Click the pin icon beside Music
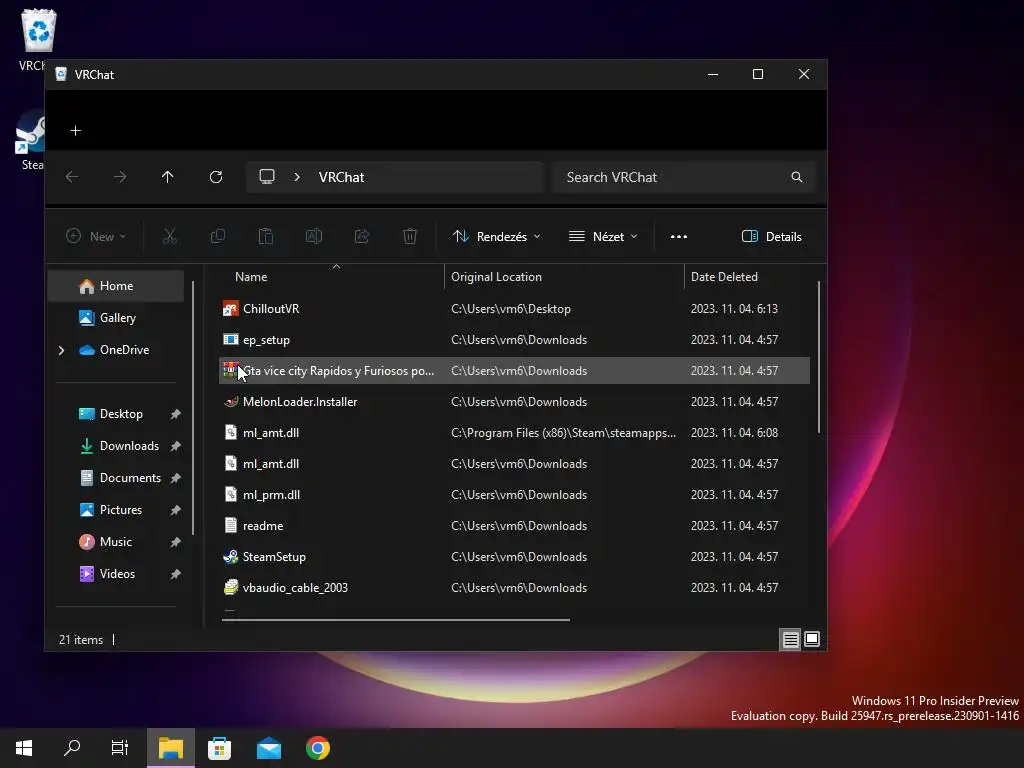The image size is (1024, 768). [x=175, y=542]
